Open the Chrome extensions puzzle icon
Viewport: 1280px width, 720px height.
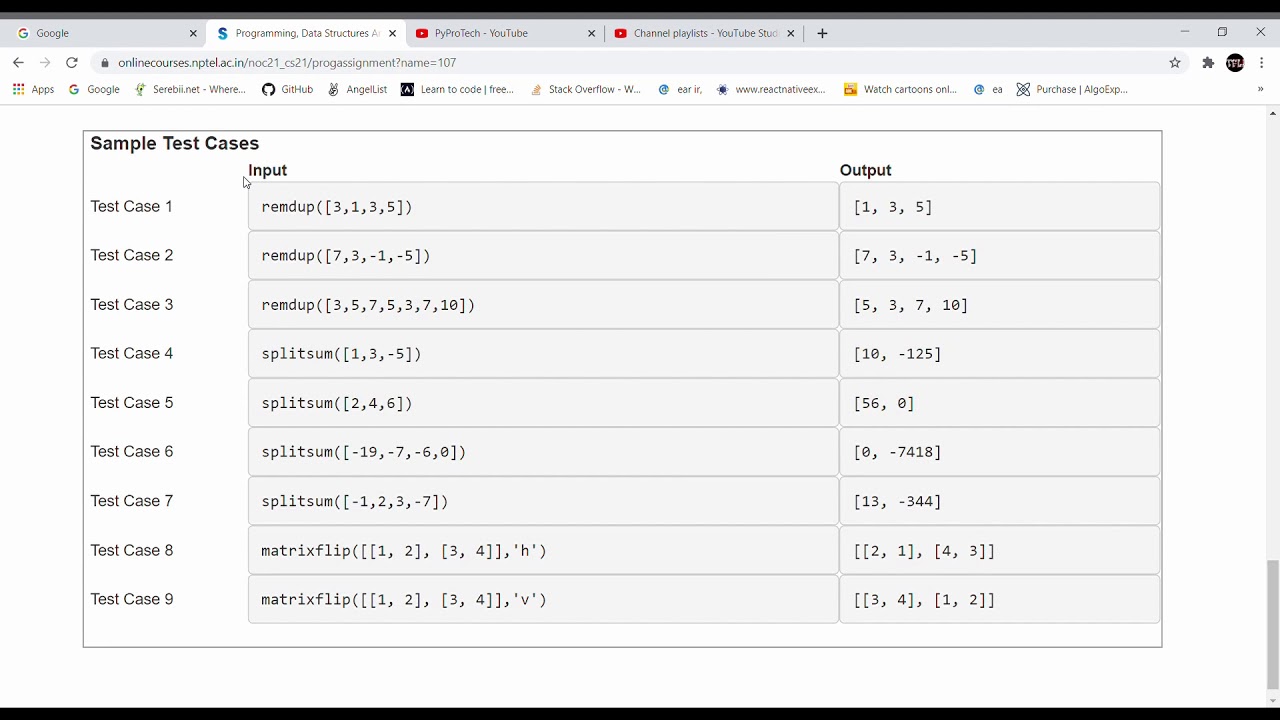tap(1208, 62)
